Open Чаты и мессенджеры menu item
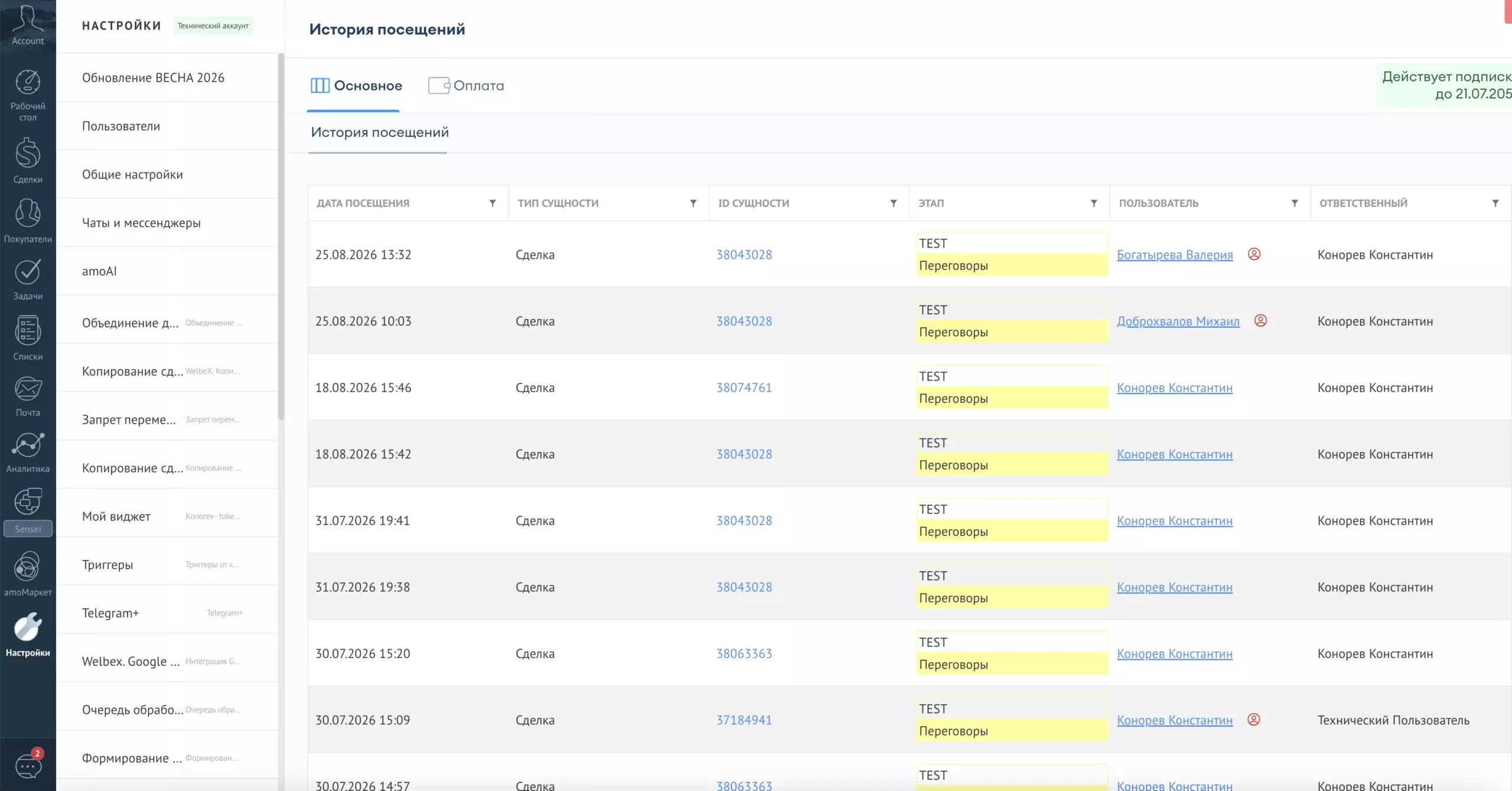This screenshot has width=1512, height=791. tap(167, 223)
